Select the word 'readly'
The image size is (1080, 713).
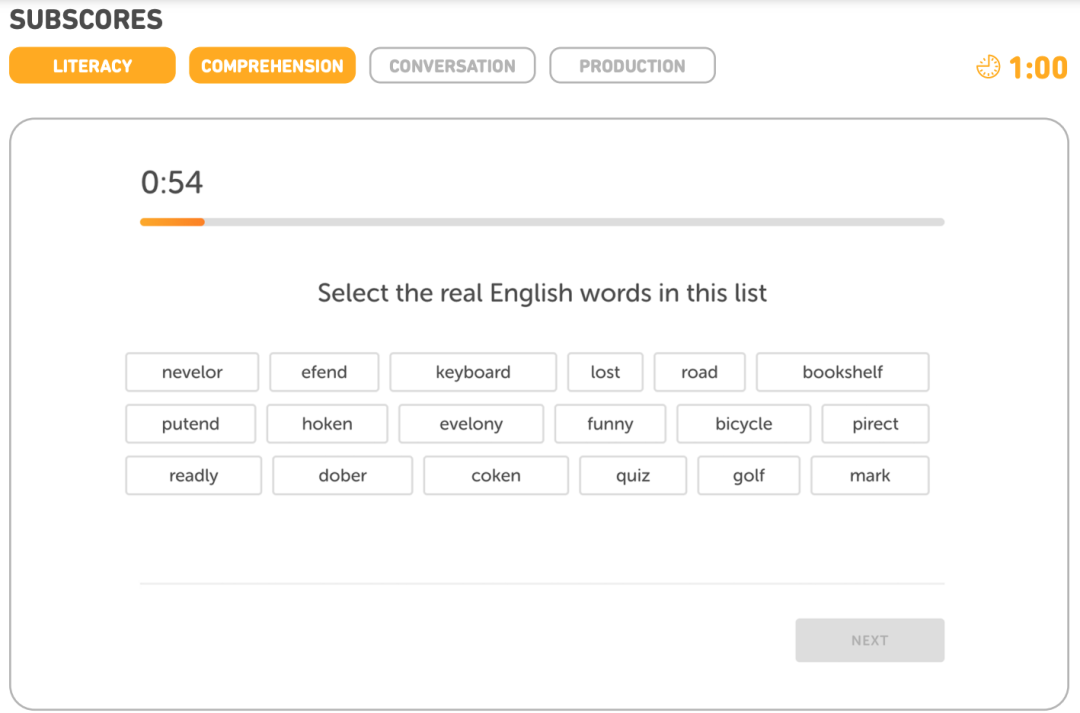[x=193, y=476]
